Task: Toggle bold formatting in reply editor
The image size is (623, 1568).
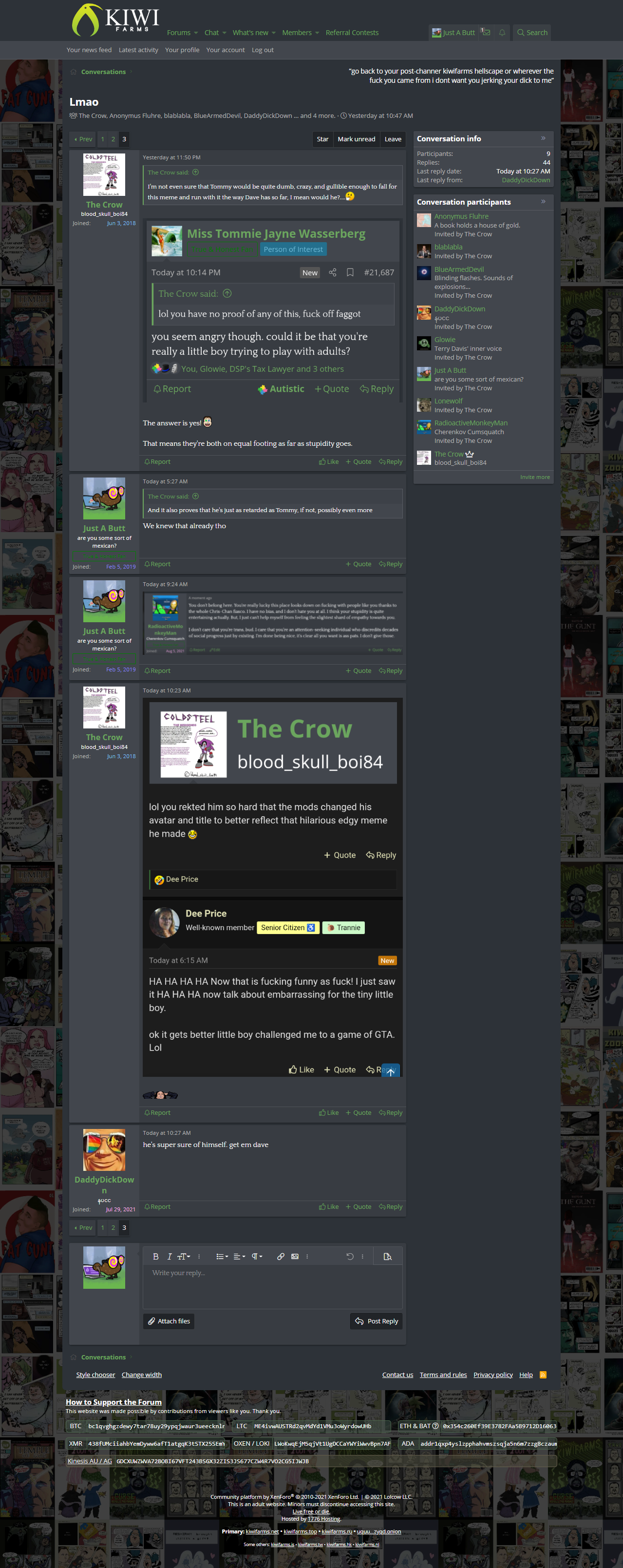Action: 156,1256
